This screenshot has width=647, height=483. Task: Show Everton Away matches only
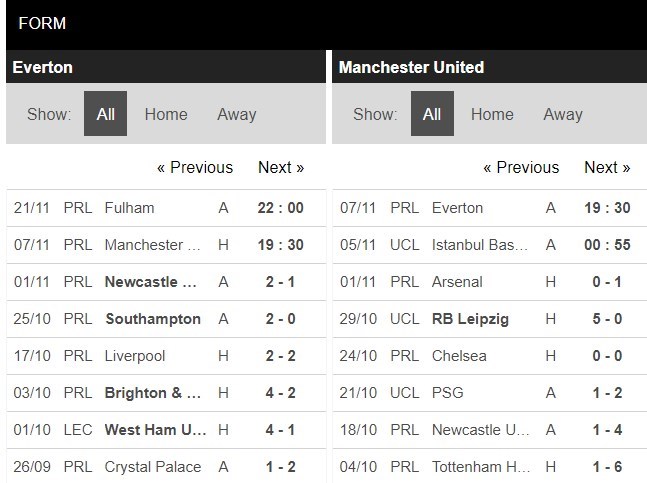[236, 114]
